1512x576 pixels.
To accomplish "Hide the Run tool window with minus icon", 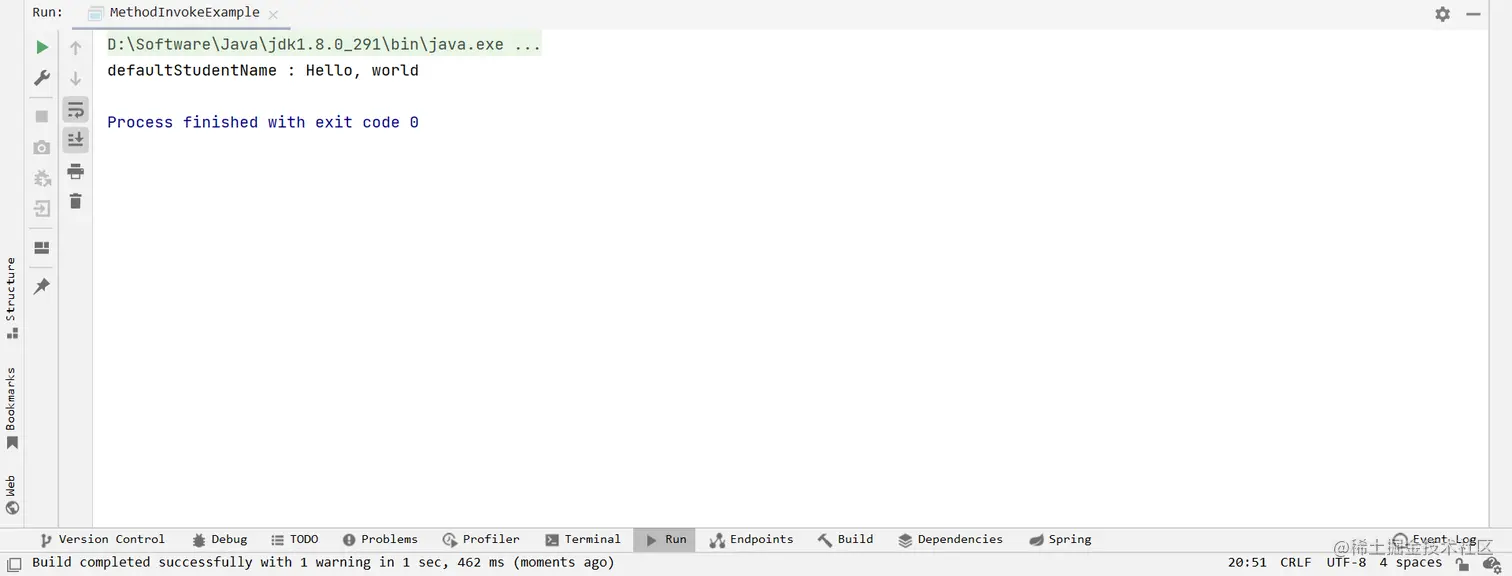I will click(1473, 14).
